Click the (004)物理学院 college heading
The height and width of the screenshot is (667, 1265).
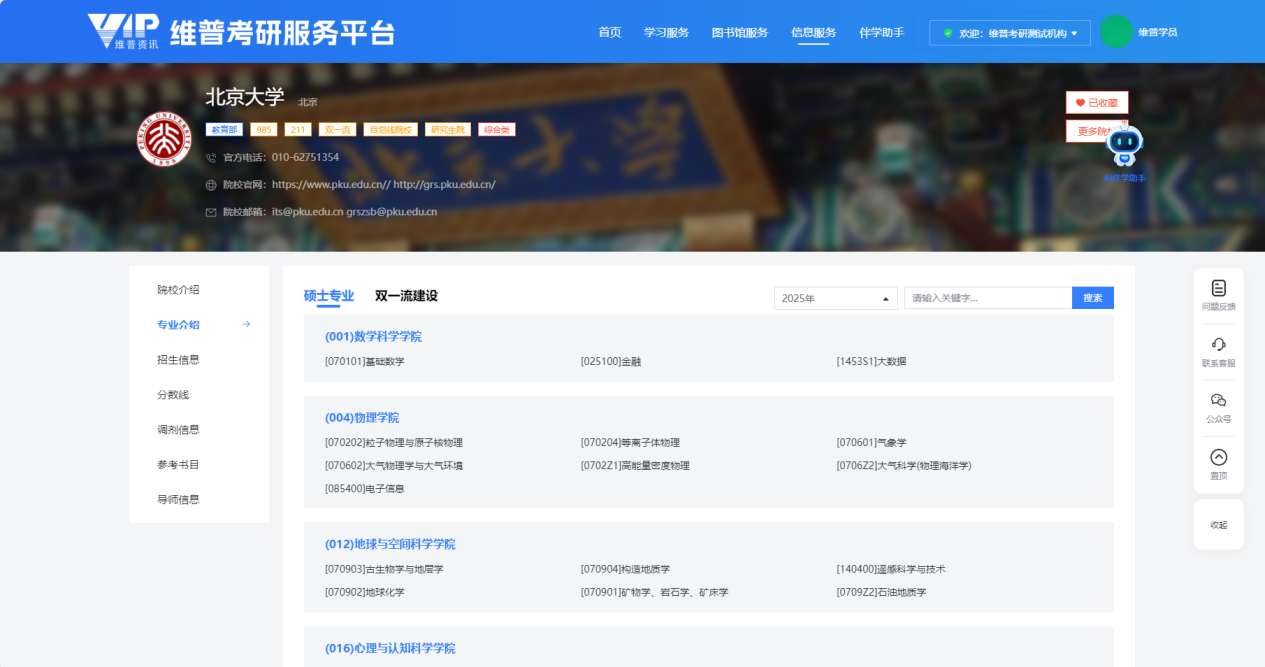point(362,418)
